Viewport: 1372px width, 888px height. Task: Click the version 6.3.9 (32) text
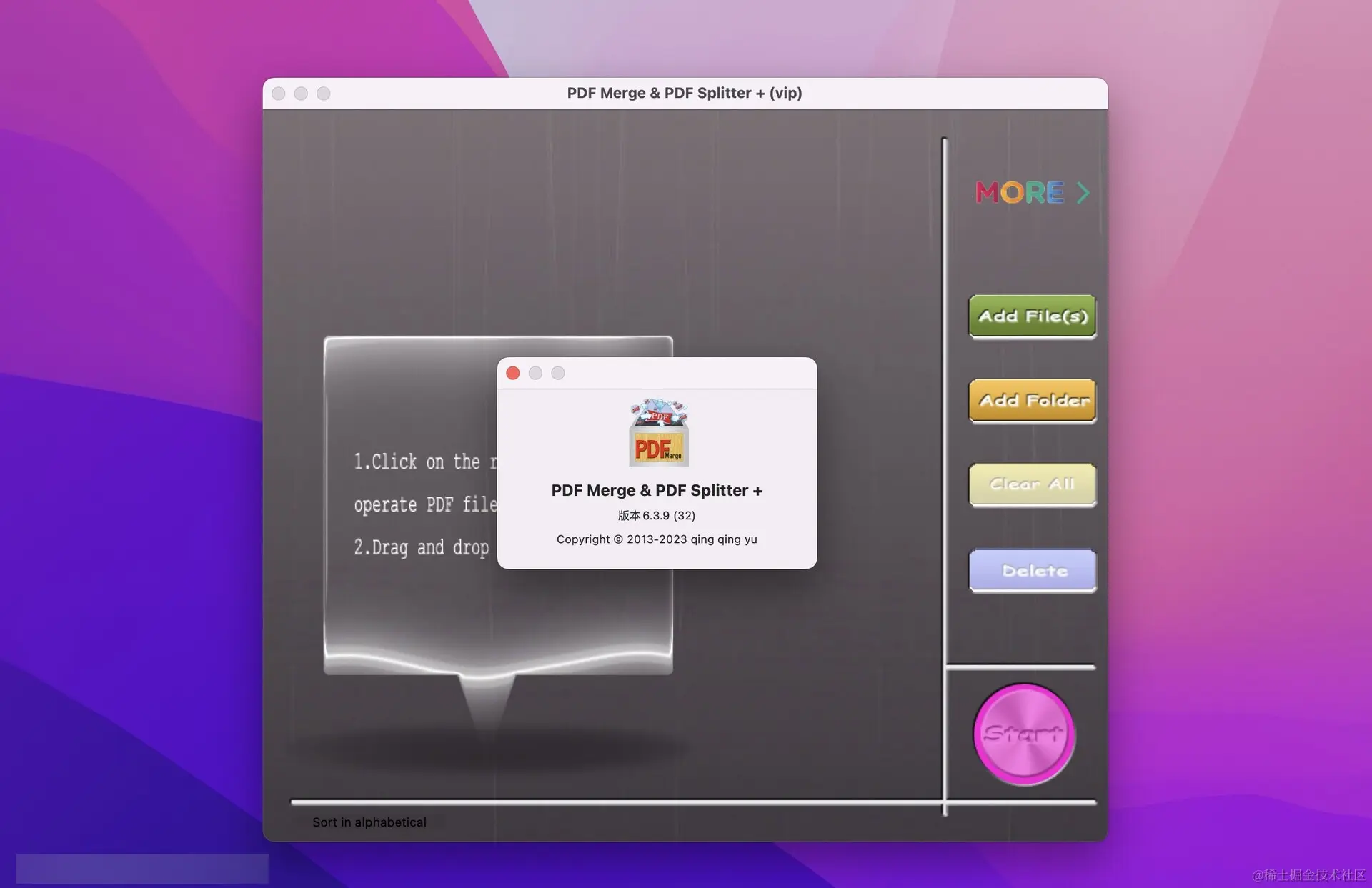(657, 515)
